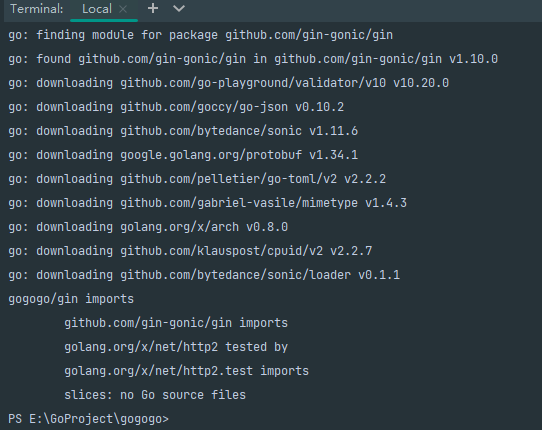
Task: Click the gin v1.10.0 version text
Action: click(x=473, y=59)
